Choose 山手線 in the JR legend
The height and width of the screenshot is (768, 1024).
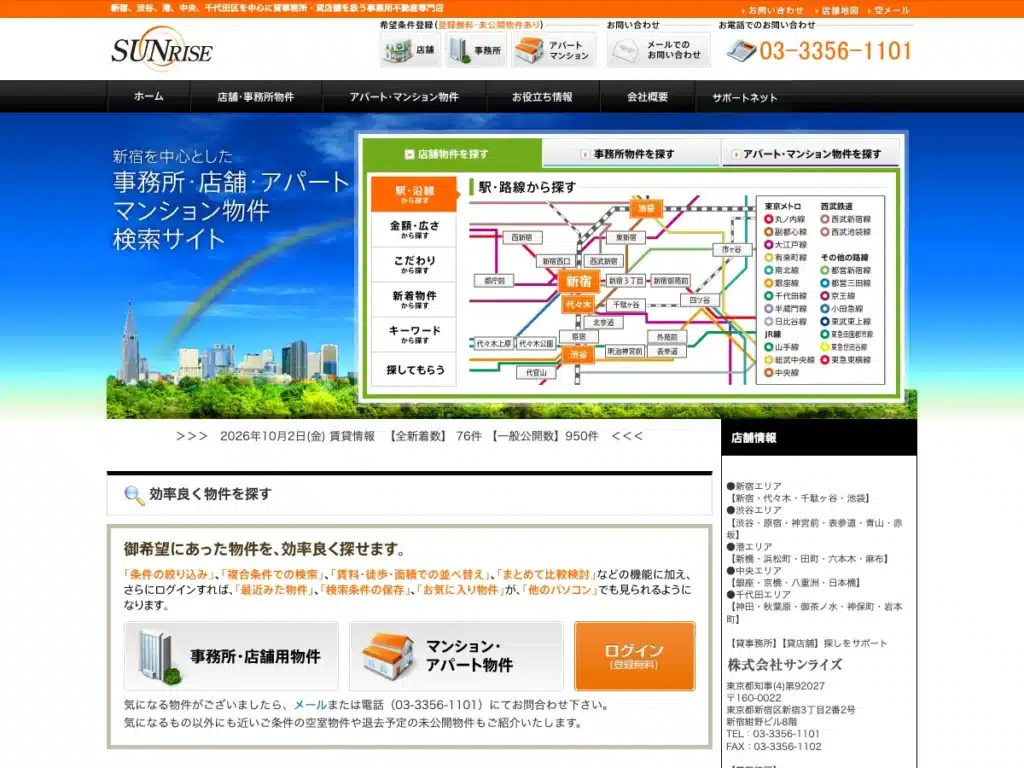[x=782, y=347]
